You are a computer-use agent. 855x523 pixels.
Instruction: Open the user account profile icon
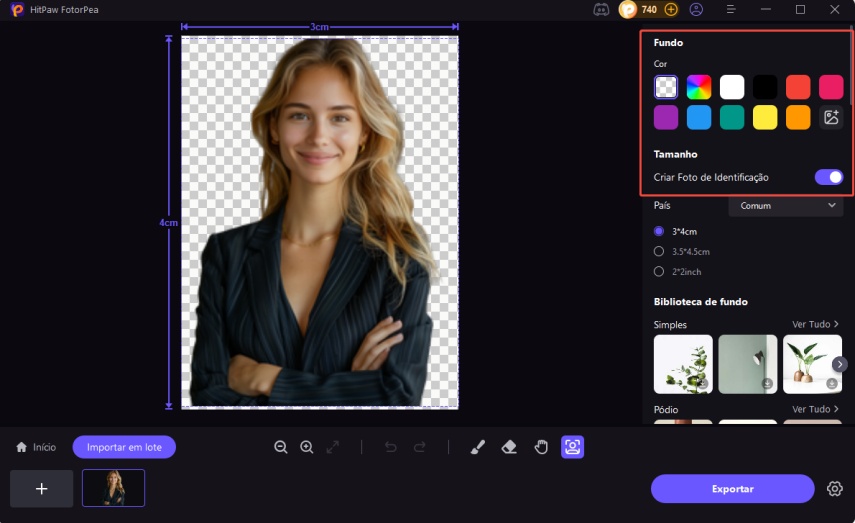(x=696, y=10)
